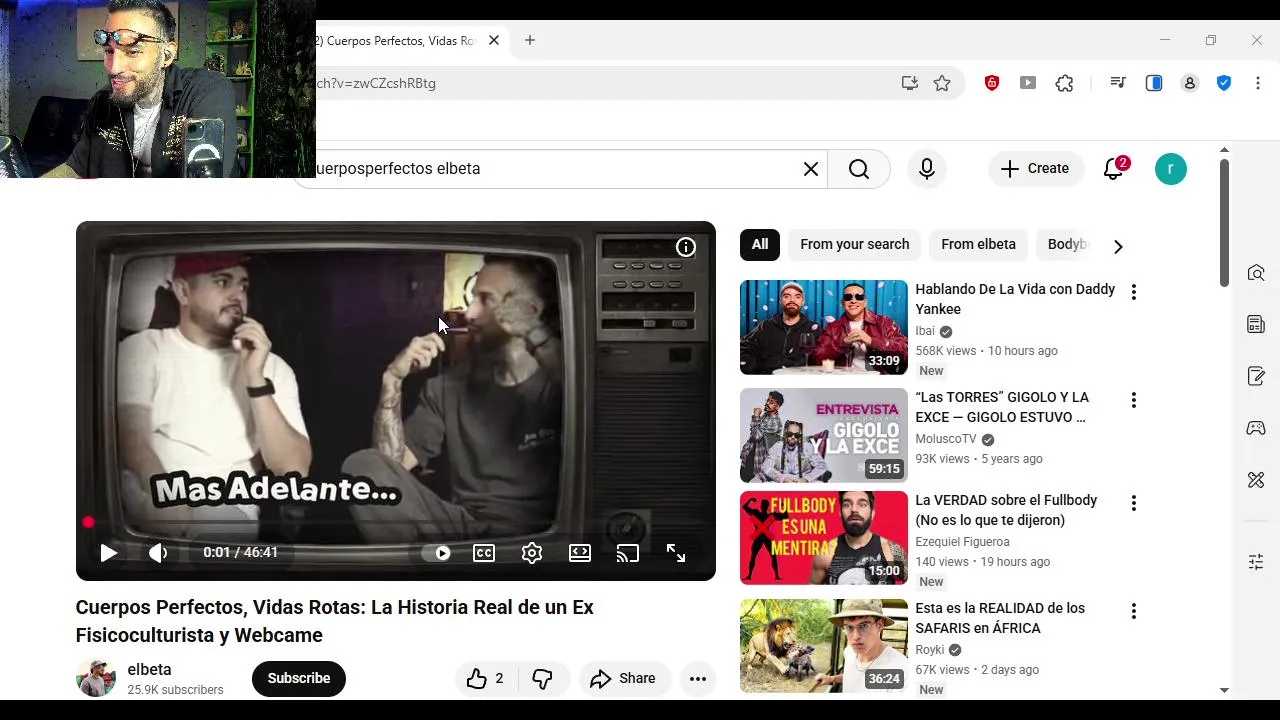Select the From your search chip
The width and height of the screenshot is (1280, 720).
coord(855,245)
